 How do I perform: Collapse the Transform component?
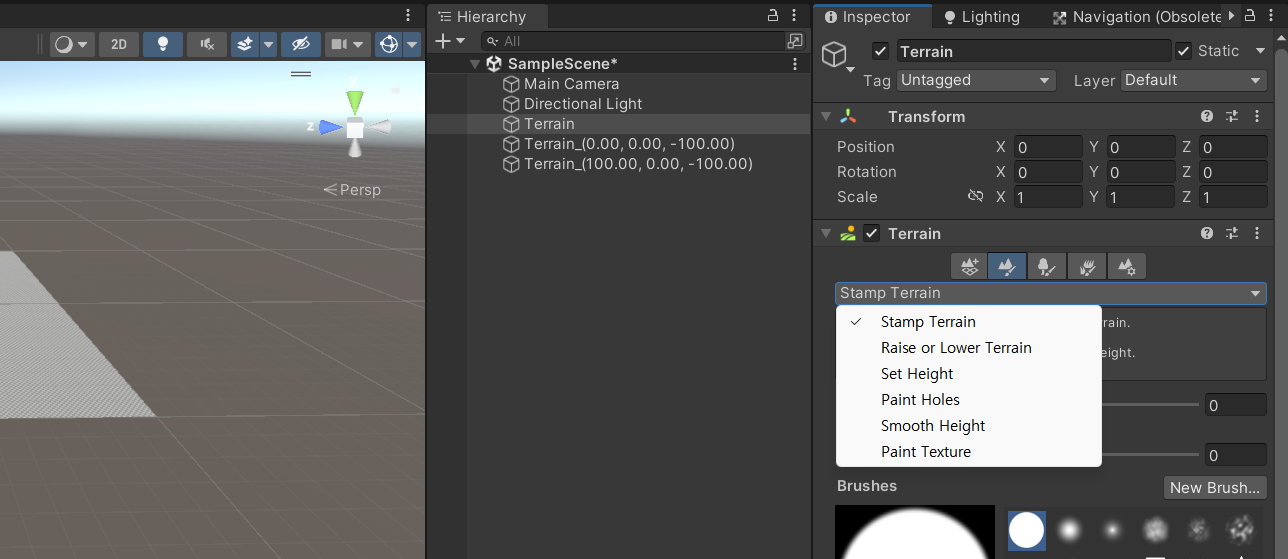coord(826,117)
